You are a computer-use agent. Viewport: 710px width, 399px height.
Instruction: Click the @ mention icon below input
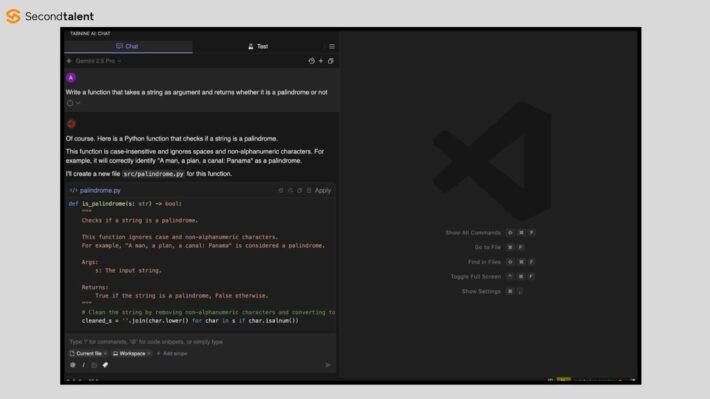pyautogui.click(x=72, y=365)
